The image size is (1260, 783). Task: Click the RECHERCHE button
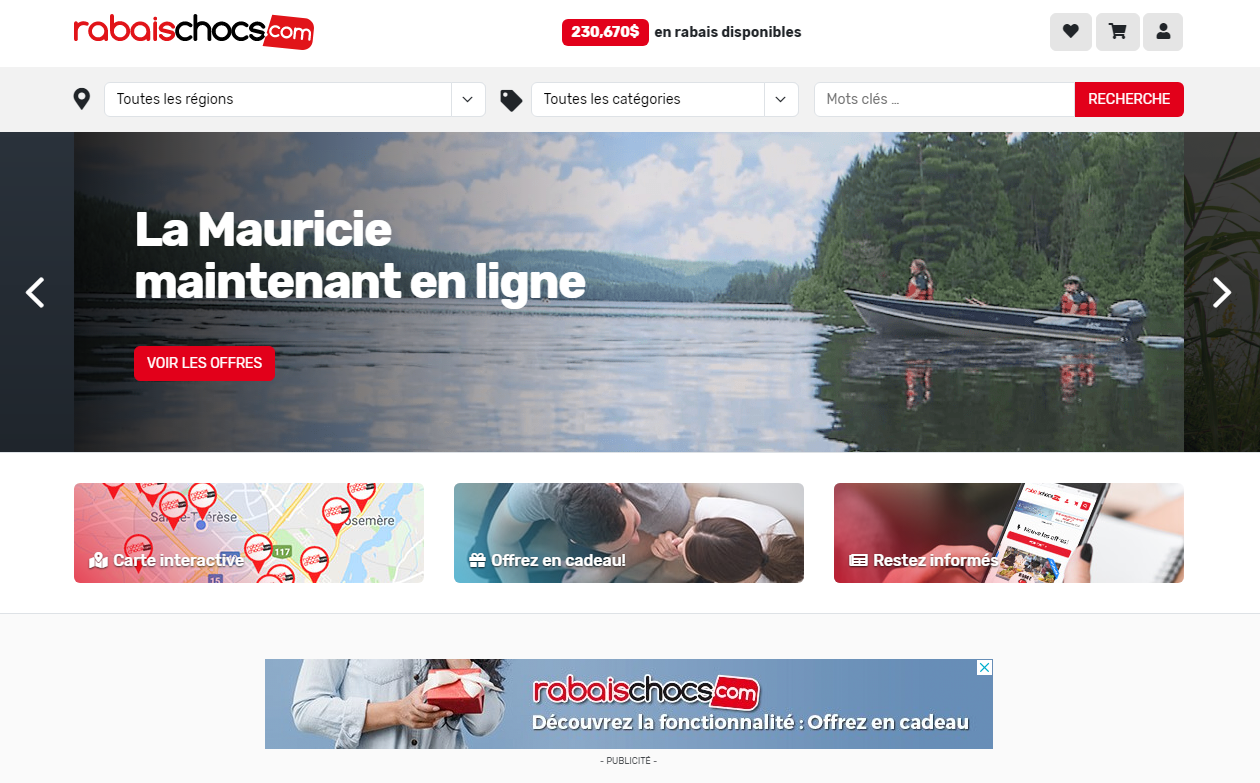(x=1129, y=99)
